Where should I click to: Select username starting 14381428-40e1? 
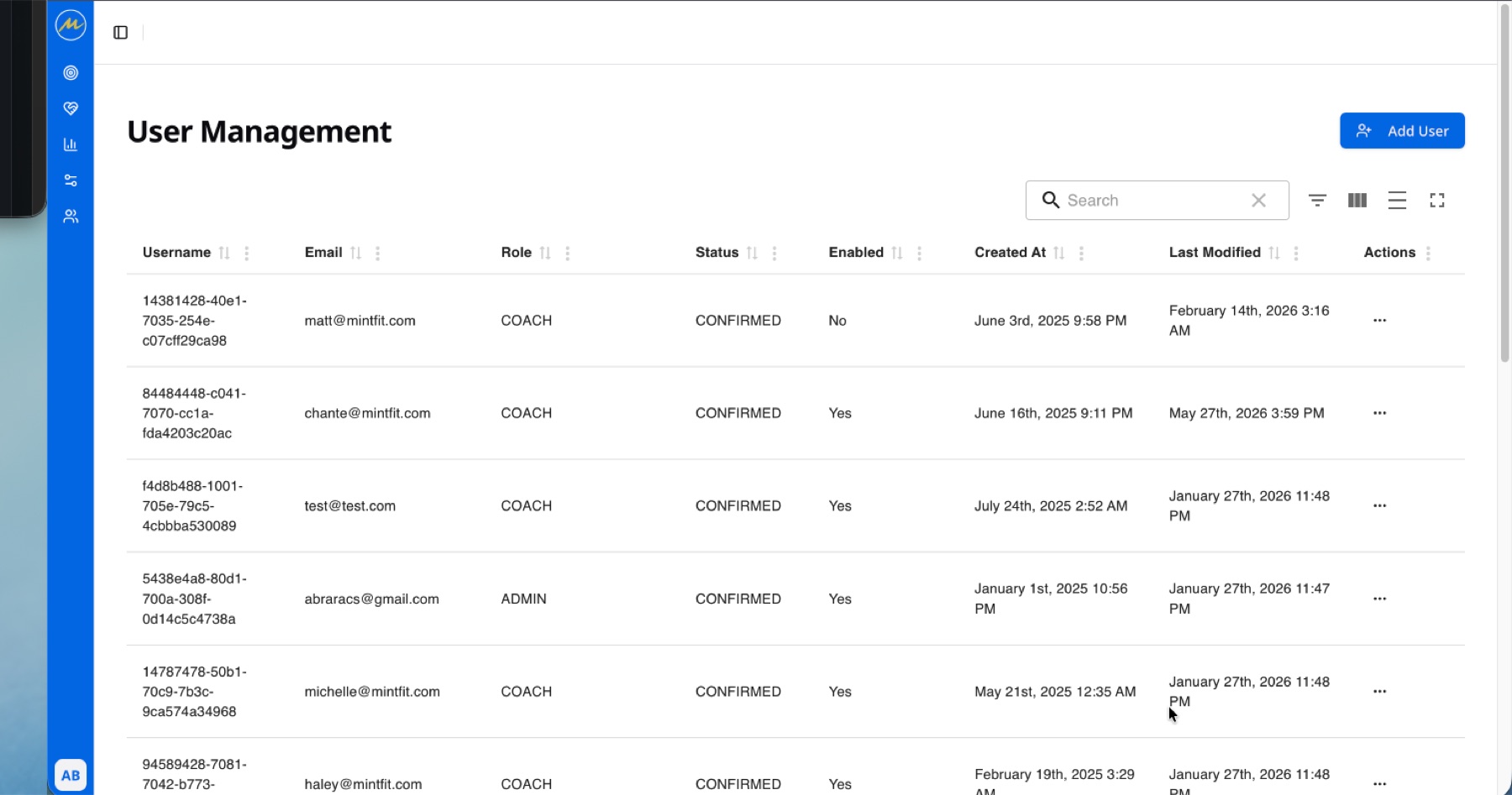(x=195, y=321)
